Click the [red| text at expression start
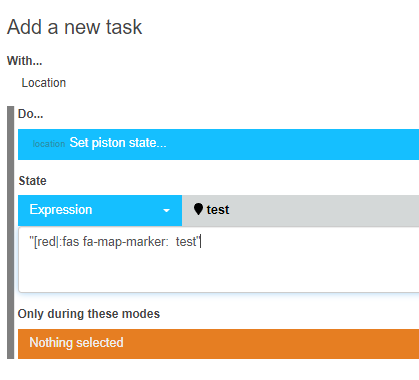The width and height of the screenshot is (419, 380). click(x=46, y=242)
